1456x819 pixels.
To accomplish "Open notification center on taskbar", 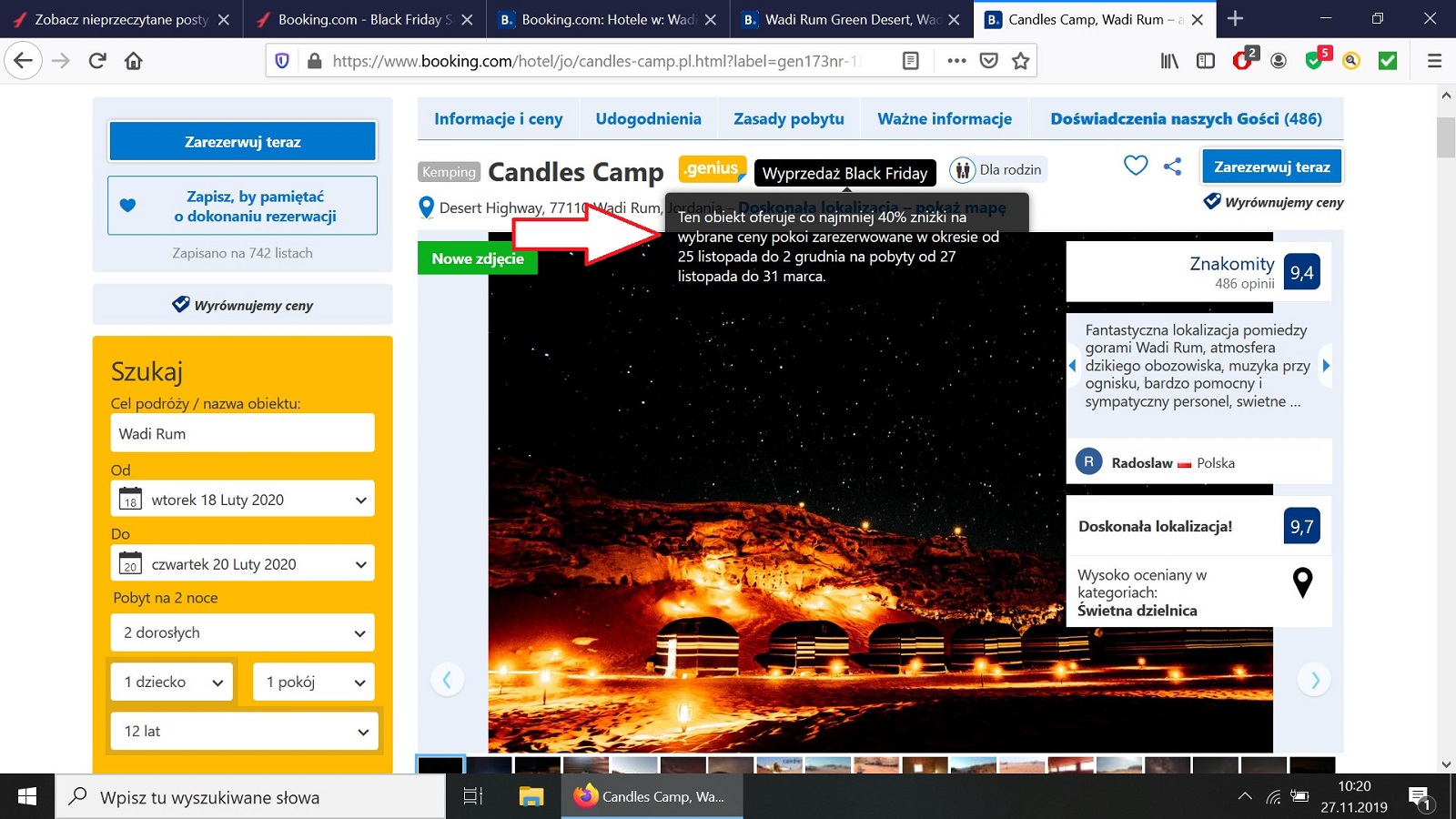I will pyautogui.click(x=1420, y=797).
